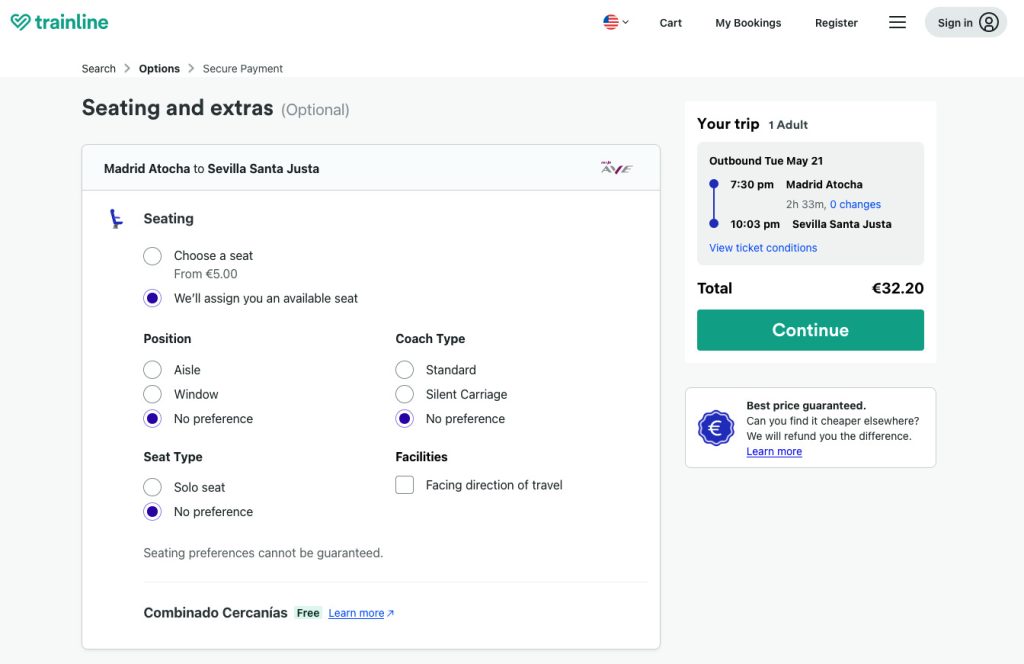Open Combinado Cercanías Learn more link
Viewport: 1024px width, 664px height.
[360, 613]
